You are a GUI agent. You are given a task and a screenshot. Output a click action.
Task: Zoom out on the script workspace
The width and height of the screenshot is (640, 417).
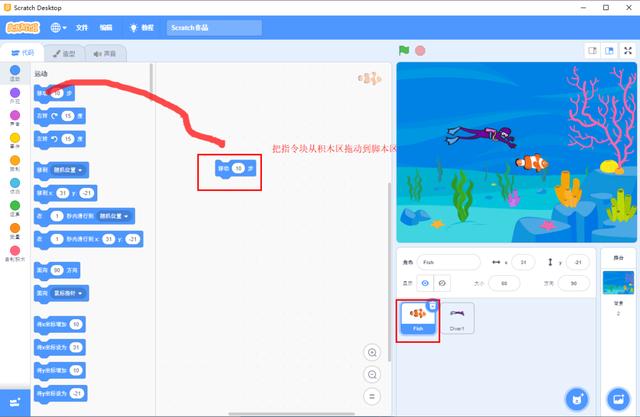(372, 374)
